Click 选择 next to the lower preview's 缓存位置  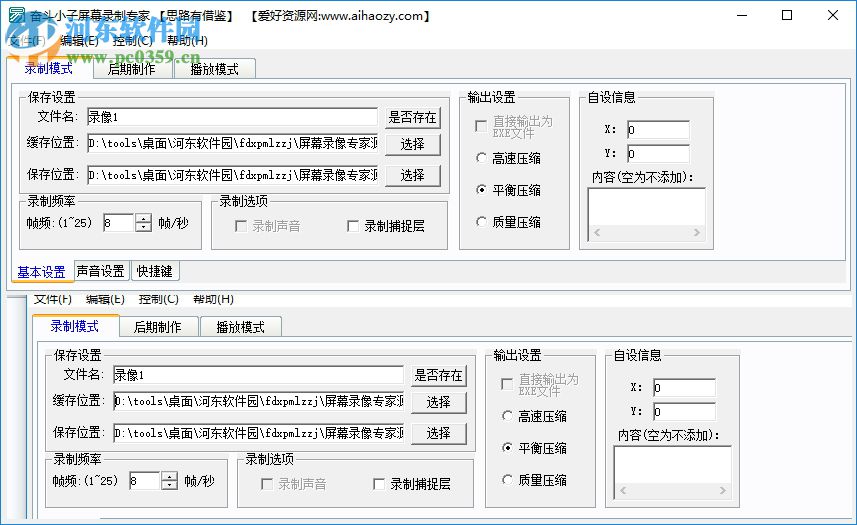(439, 402)
